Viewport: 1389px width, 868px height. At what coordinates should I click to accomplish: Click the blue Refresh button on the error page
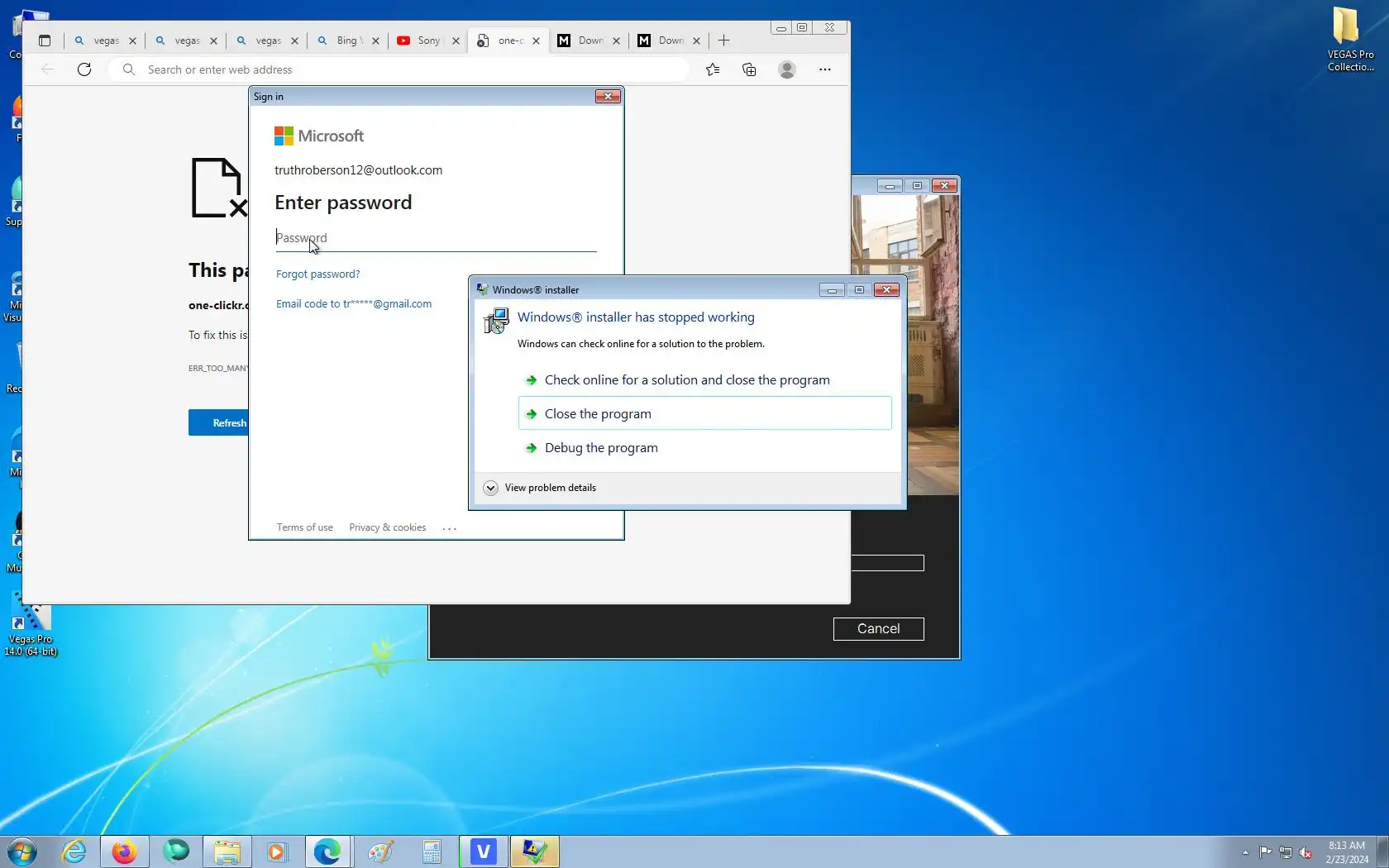[x=218, y=422]
